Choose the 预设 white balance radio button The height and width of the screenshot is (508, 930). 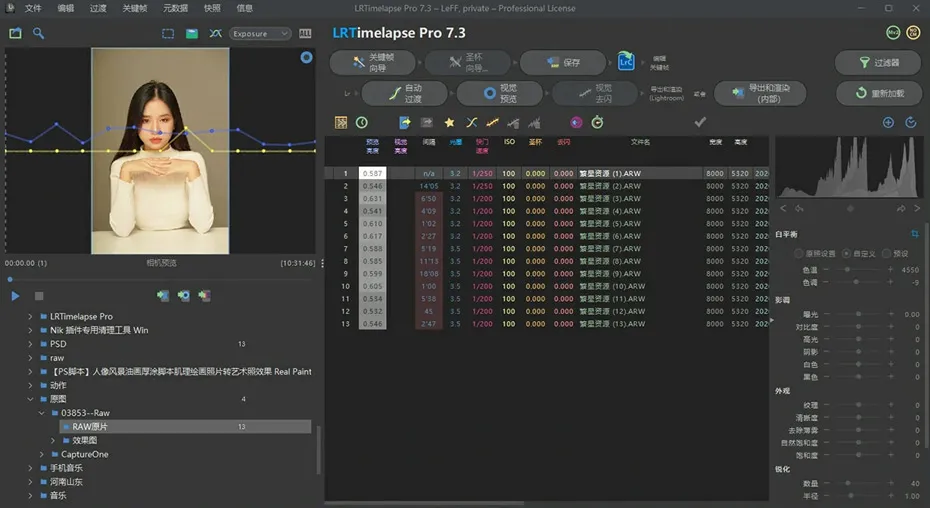click(888, 254)
